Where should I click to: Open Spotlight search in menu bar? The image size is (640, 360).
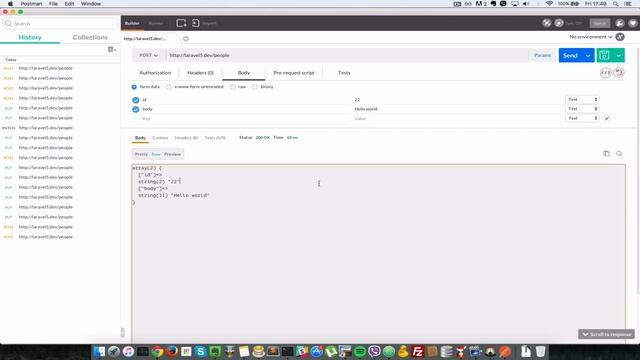pos(616,4)
